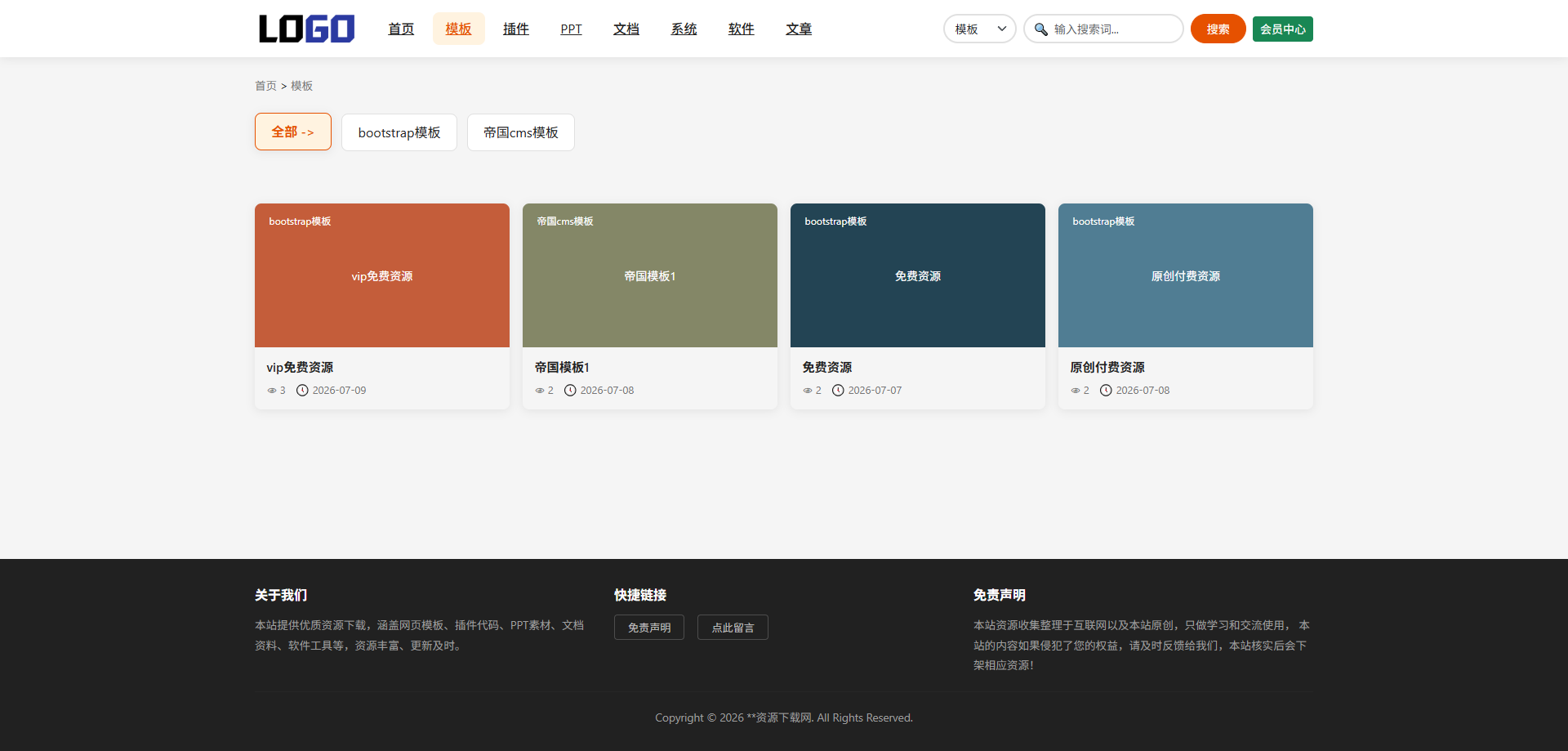Open the vip免费资源 orange thumbnail
The width and height of the screenshot is (1568, 751).
[x=382, y=275]
